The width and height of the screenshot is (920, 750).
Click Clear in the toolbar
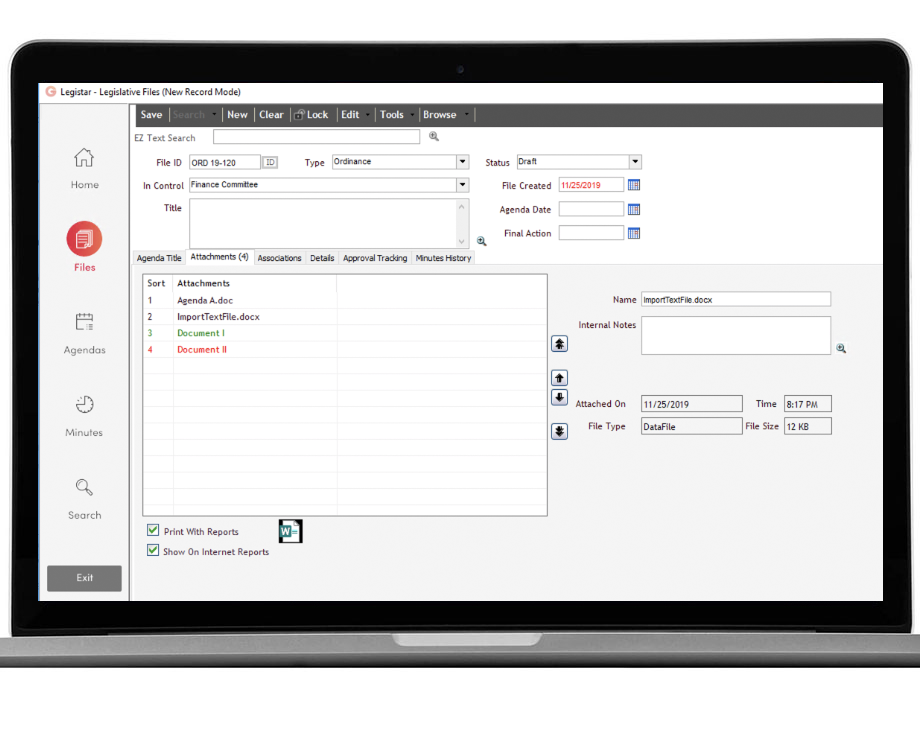click(x=271, y=115)
